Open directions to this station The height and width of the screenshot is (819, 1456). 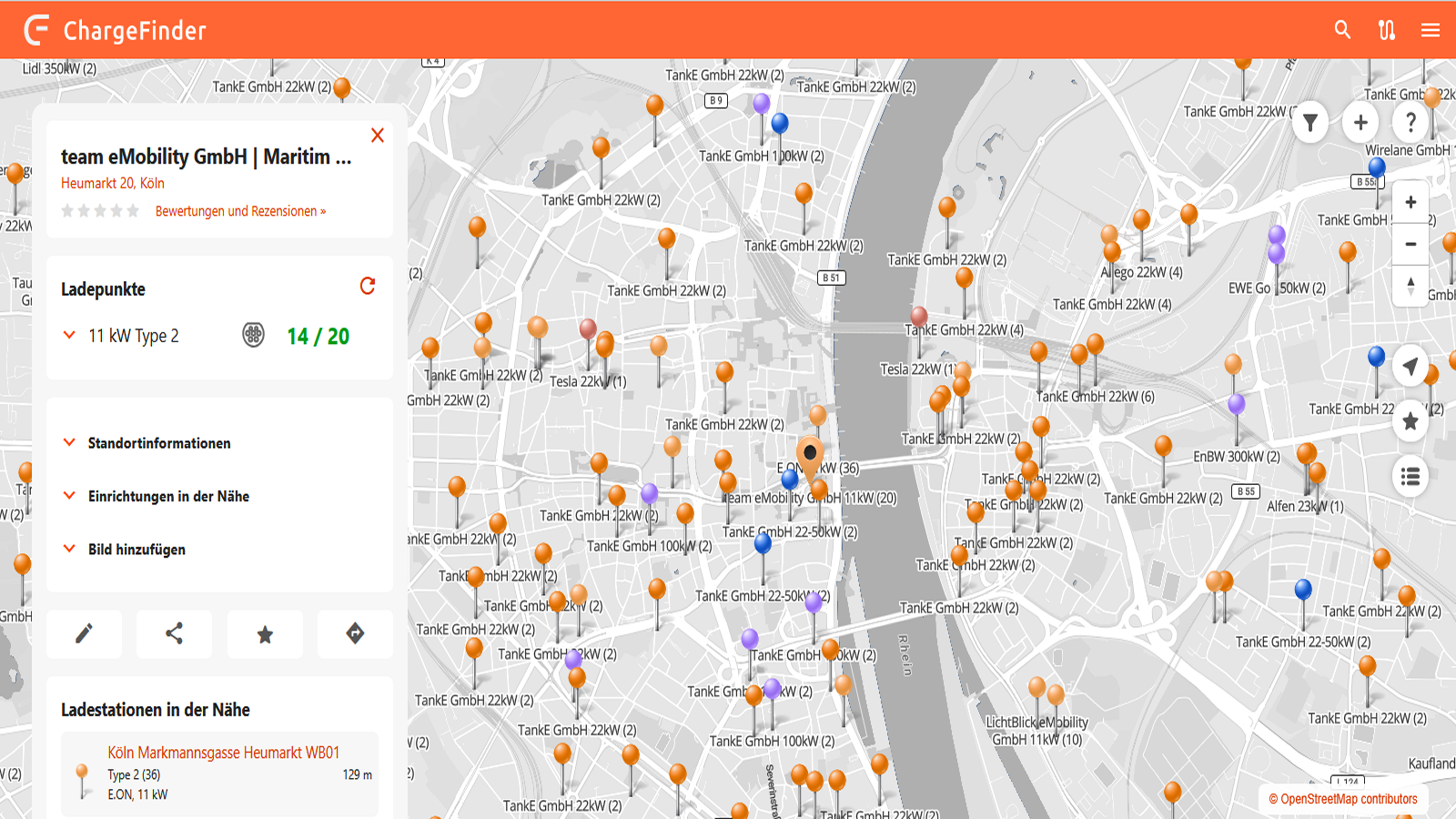point(355,633)
